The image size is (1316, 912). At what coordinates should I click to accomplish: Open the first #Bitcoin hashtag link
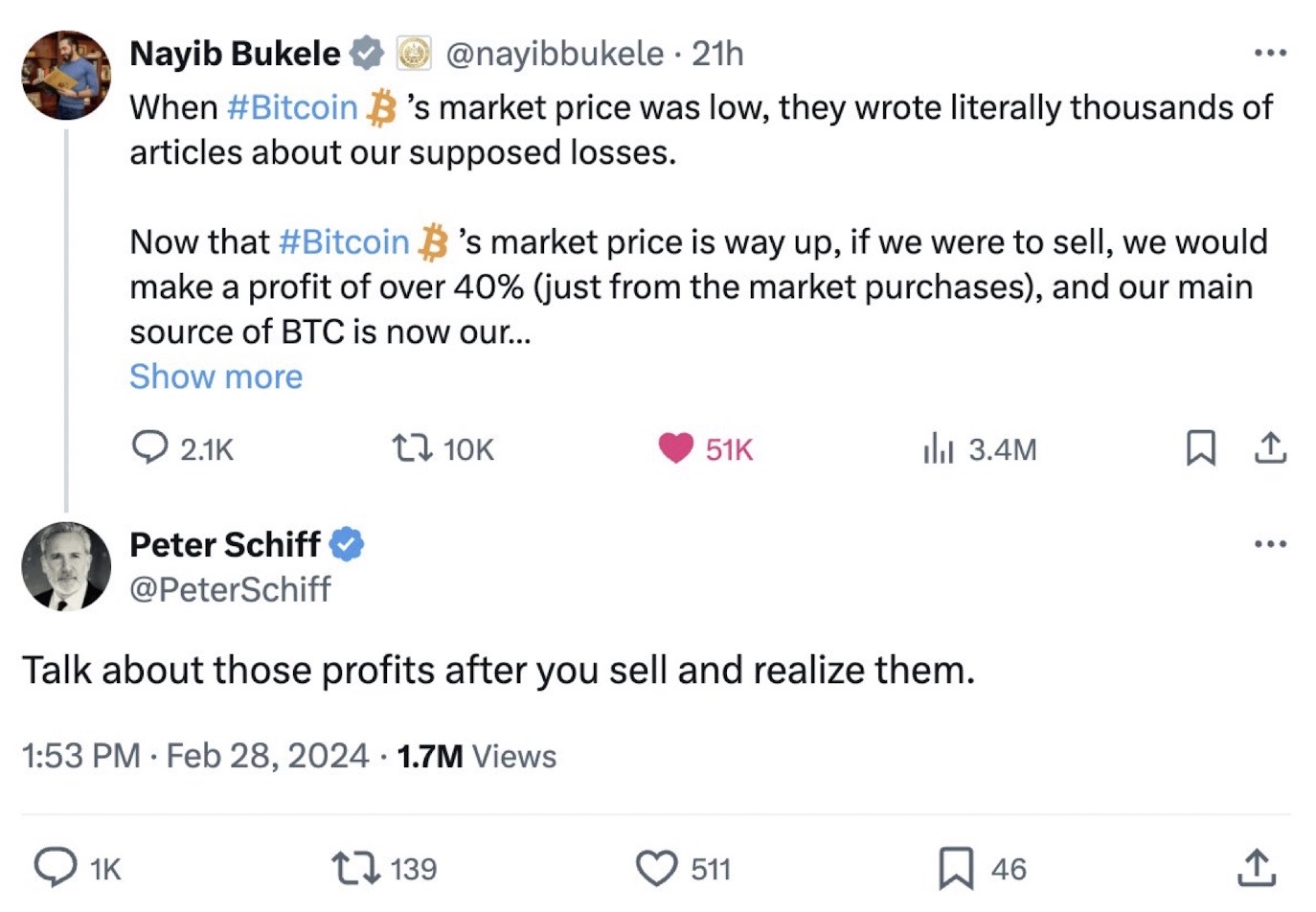point(292,107)
